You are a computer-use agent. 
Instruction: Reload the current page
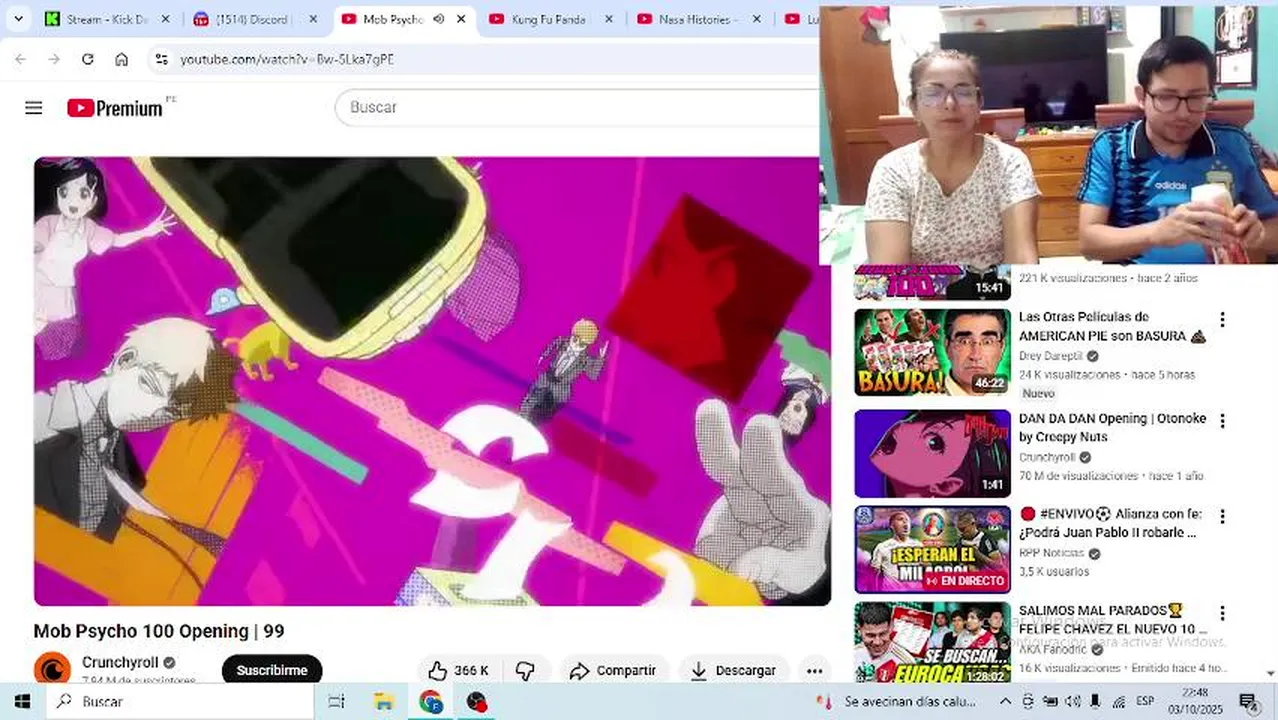coord(88,59)
